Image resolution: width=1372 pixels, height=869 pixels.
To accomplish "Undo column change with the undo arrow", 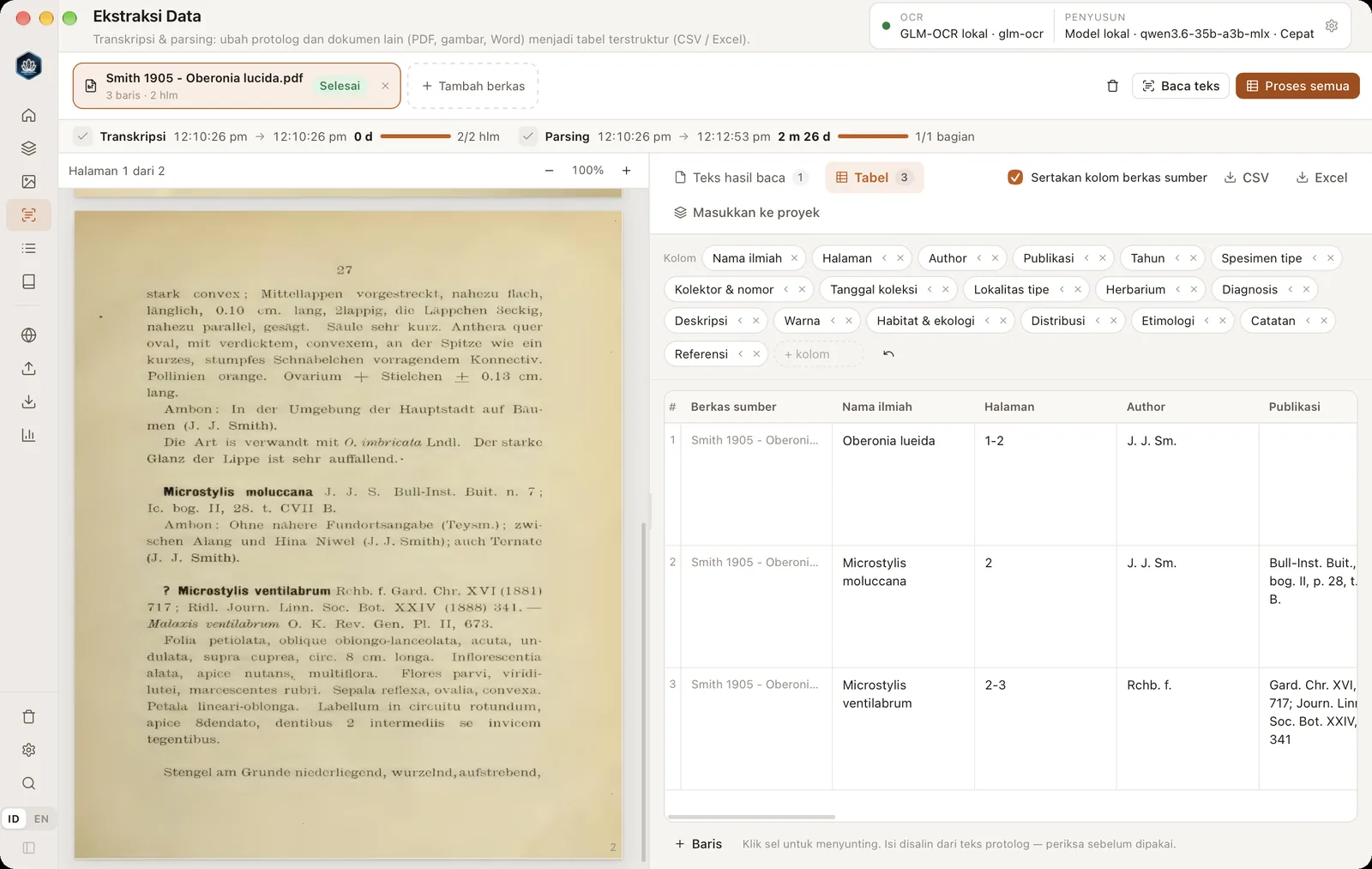I will point(888,353).
